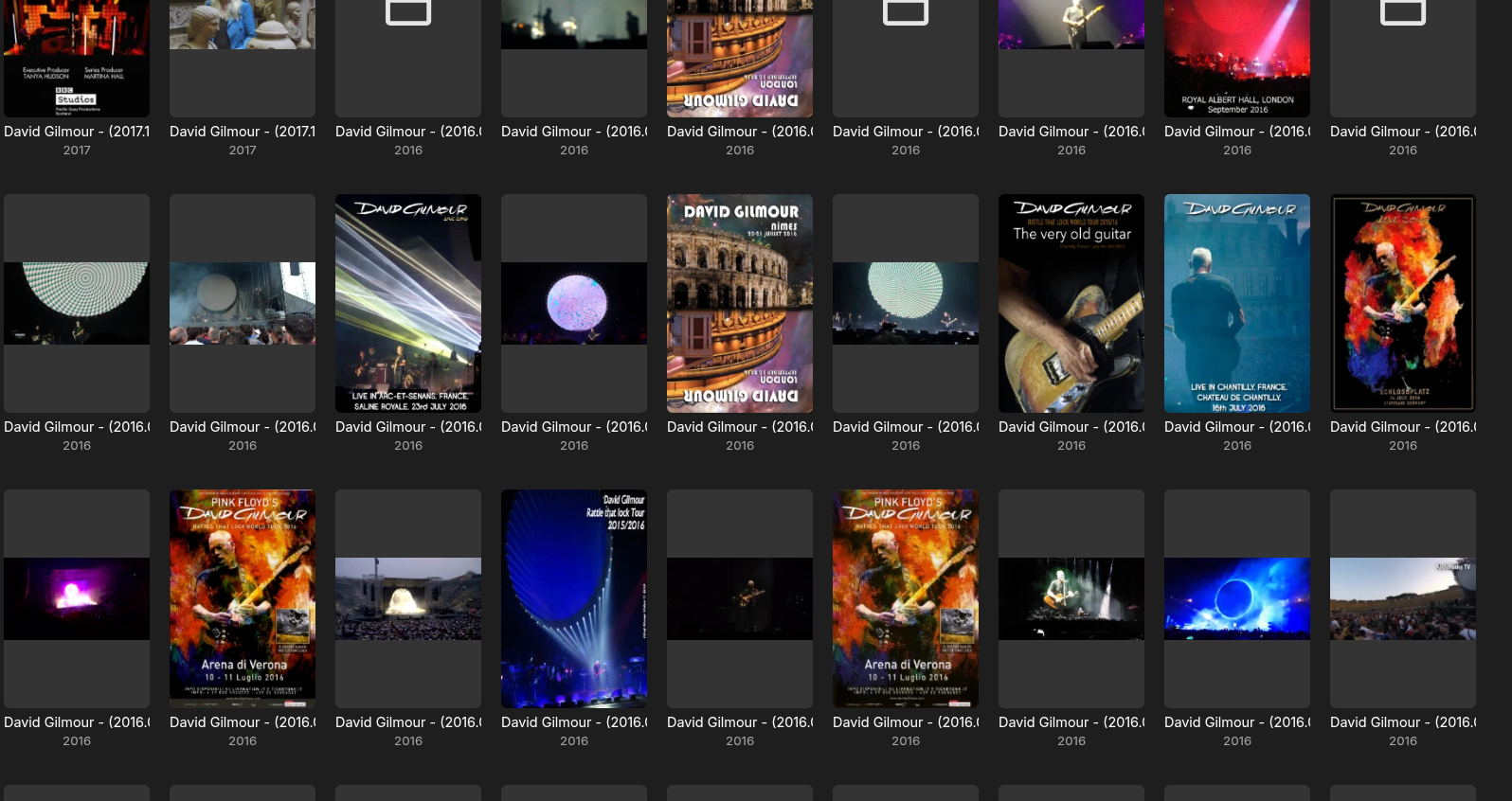Click the 2016 year under the Rattle that lock Tour poster
Screen dimensions: 1512x801
tap(574, 741)
